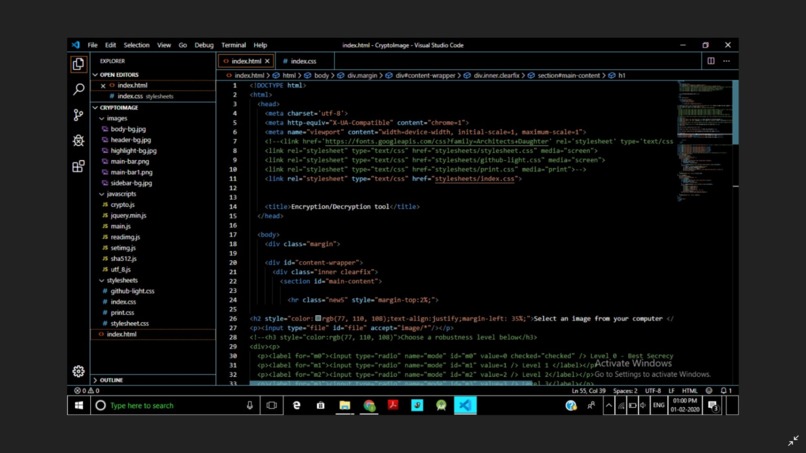Image resolution: width=806 pixels, height=453 pixels.
Task: Open the Help menu
Action: 260,45
